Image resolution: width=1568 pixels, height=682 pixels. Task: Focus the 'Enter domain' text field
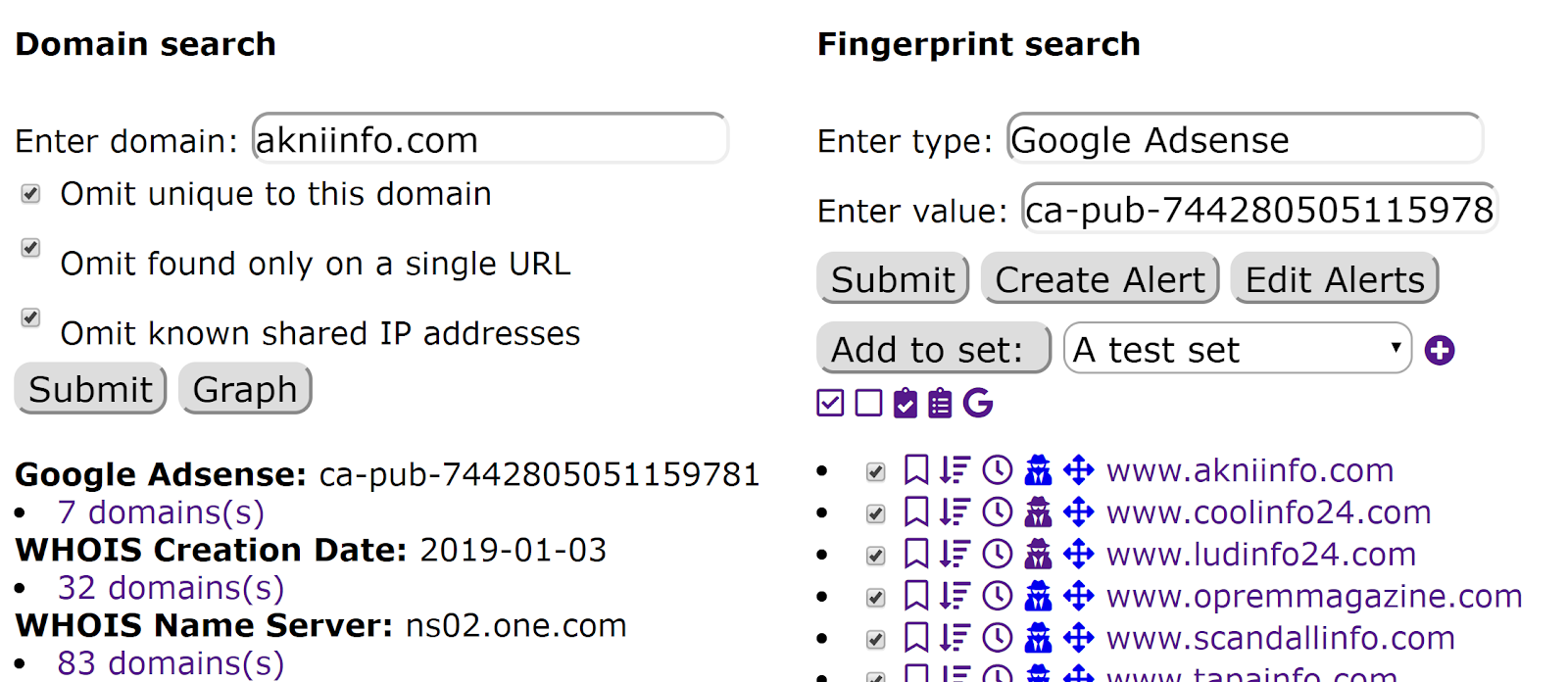[490, 139]
